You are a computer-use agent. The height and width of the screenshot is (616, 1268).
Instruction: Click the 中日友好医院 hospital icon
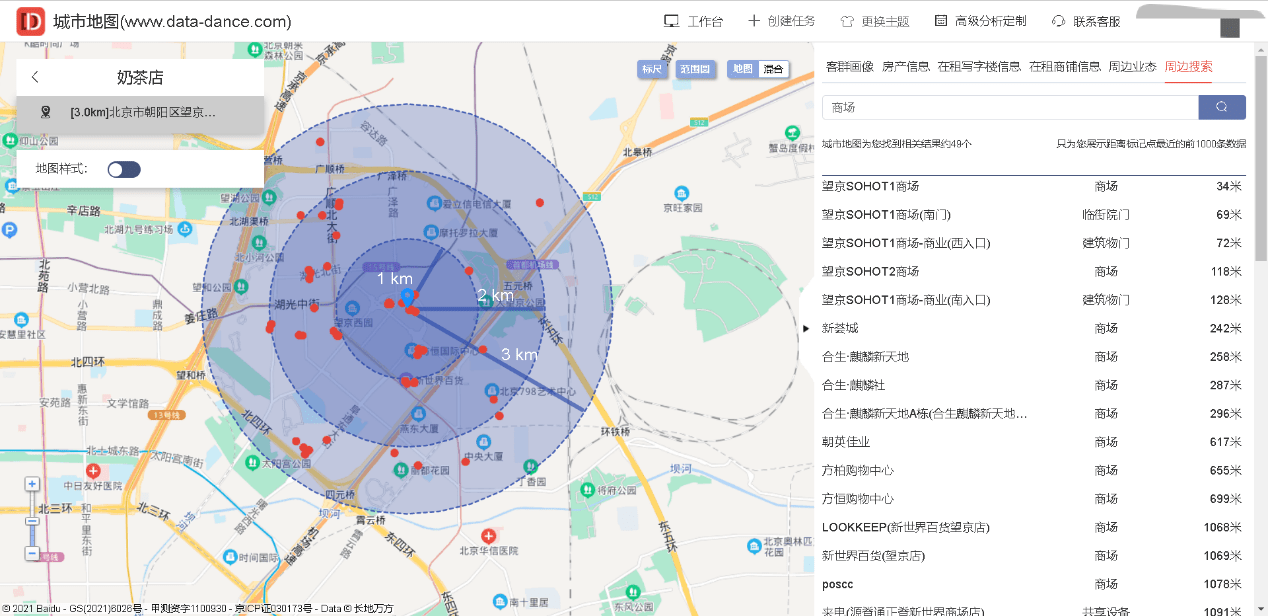[x=93, y=470]
